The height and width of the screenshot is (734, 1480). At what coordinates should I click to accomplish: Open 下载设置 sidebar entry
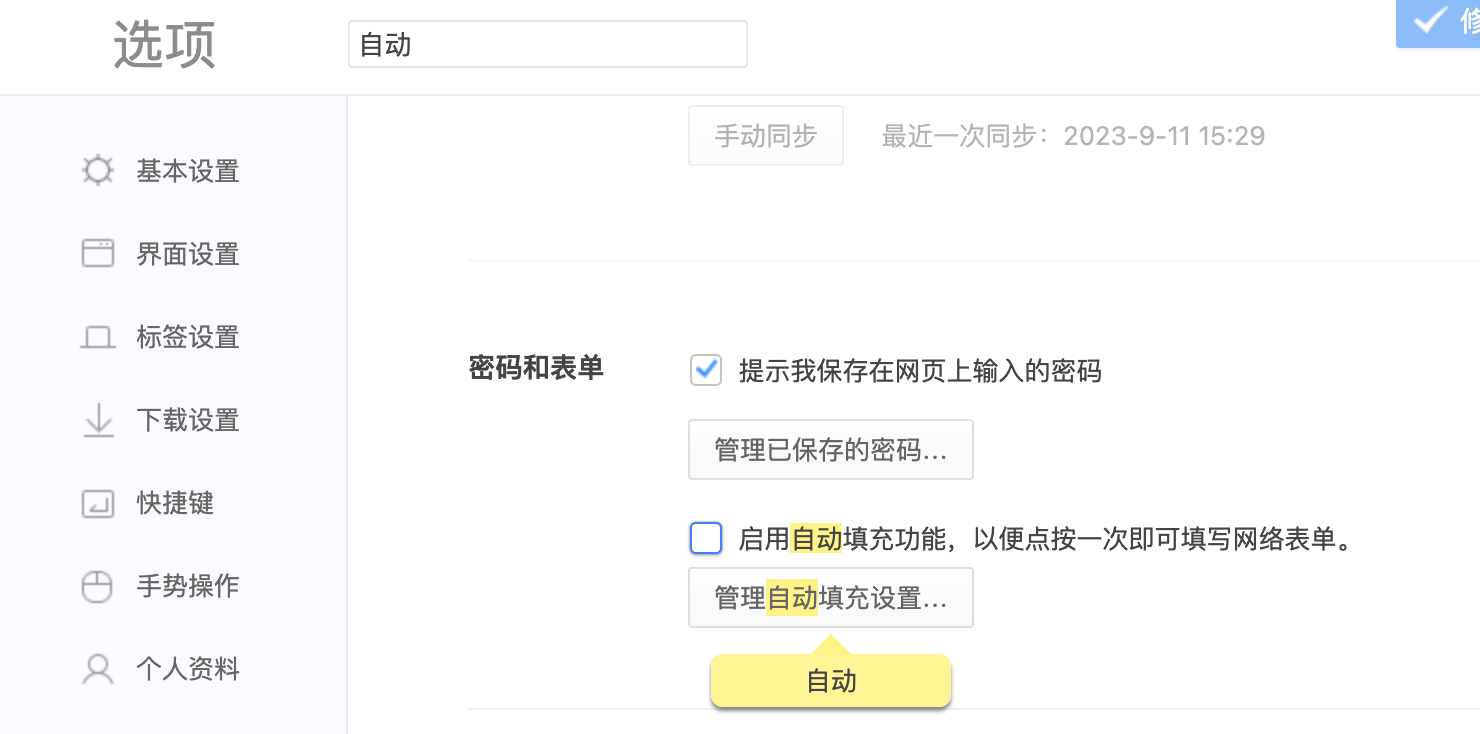pyautogui.click(x=188, y=421)
